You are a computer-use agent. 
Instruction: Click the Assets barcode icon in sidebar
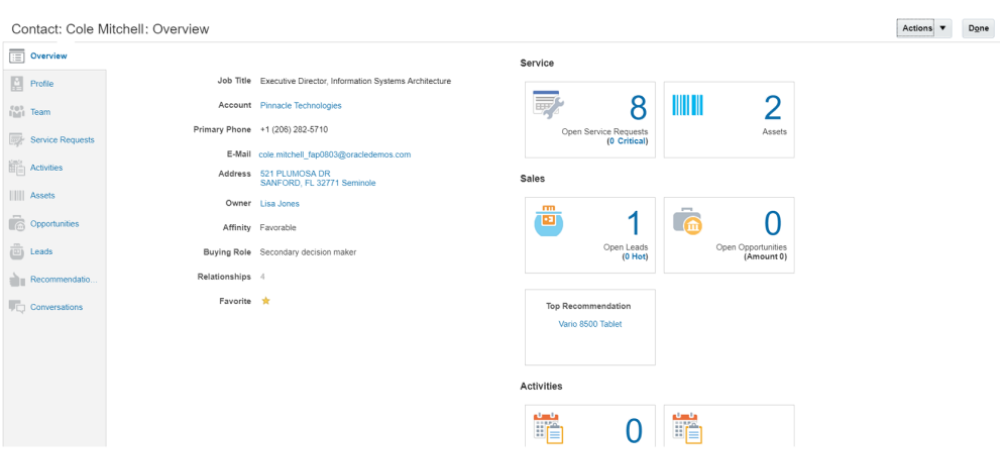coord(16,196)
